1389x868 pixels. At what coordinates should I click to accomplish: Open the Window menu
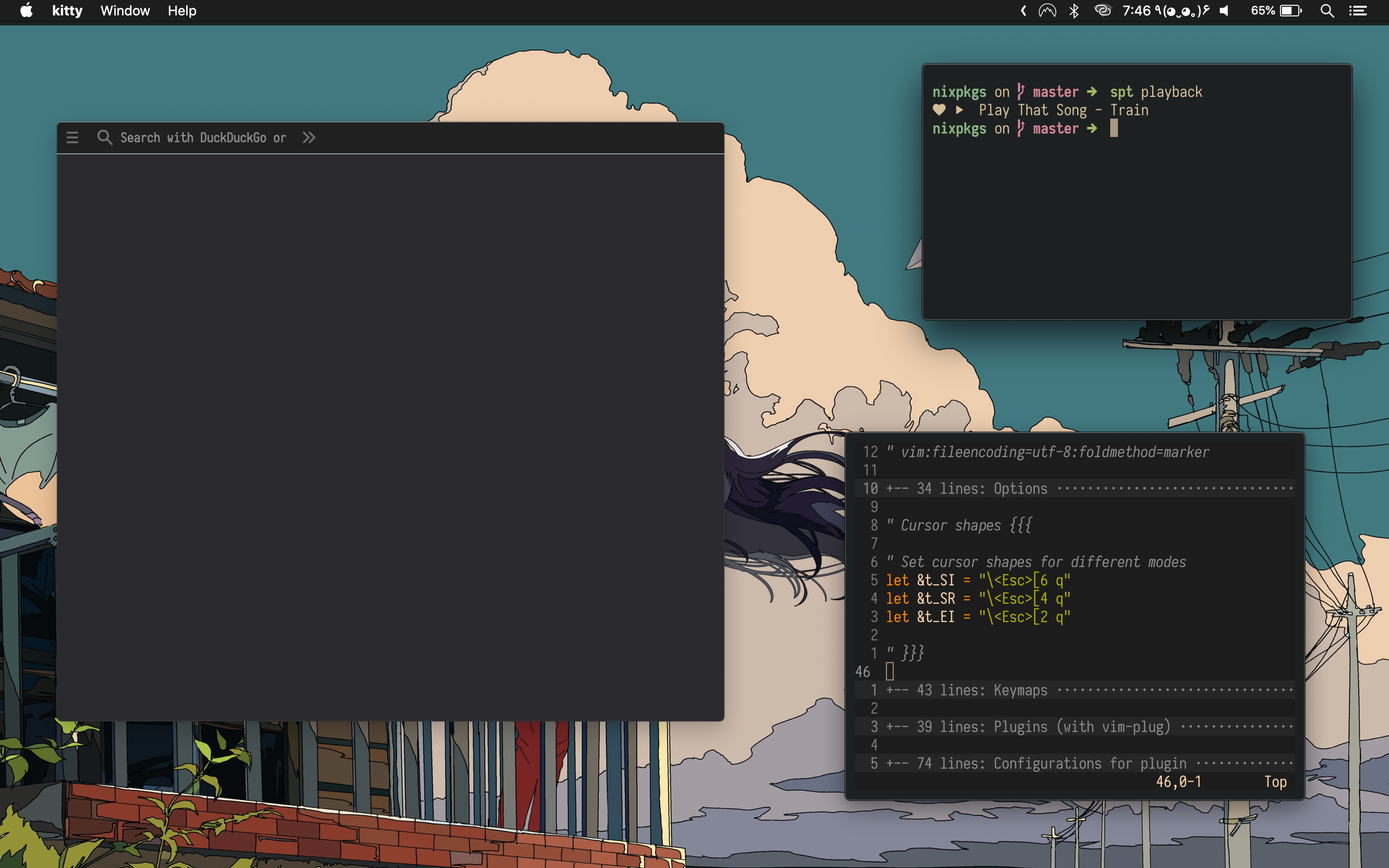tap(124, 10)
